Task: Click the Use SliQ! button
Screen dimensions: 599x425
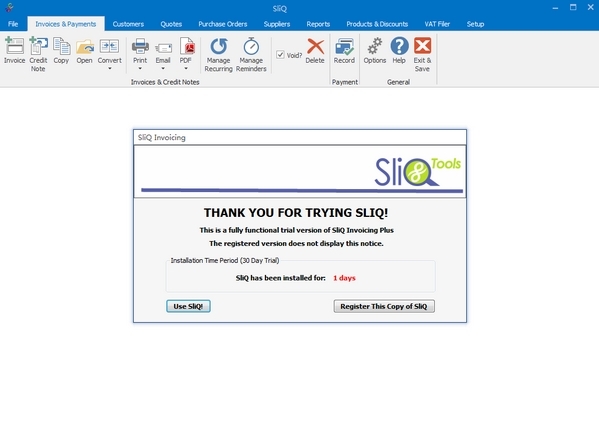Action: point(188,306)
